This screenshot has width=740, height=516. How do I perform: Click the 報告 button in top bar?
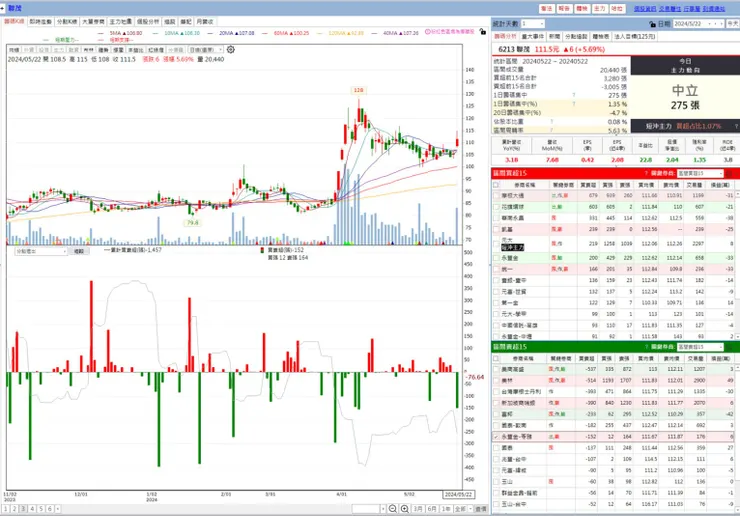(x=564, y=8)
